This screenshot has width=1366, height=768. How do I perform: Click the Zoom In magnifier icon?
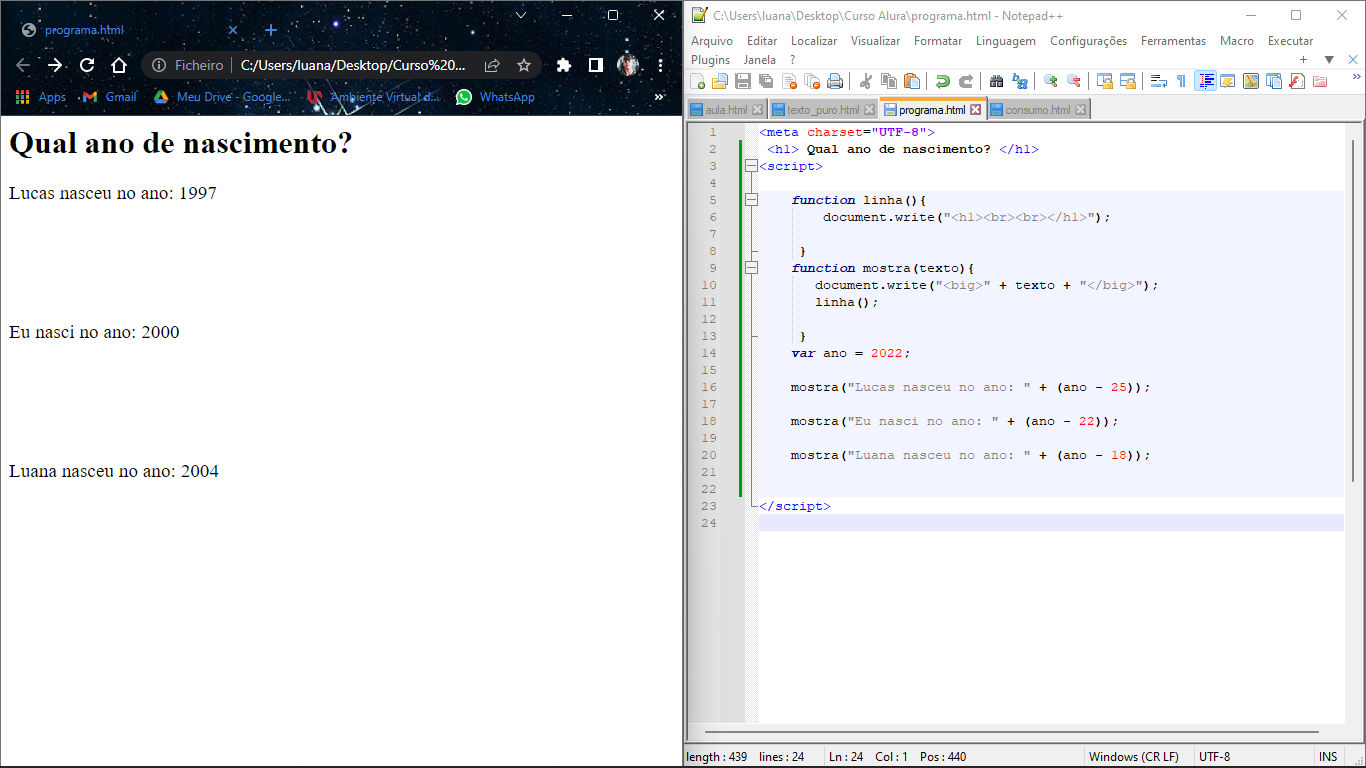pyautogui.click(x=1050, y=81)
